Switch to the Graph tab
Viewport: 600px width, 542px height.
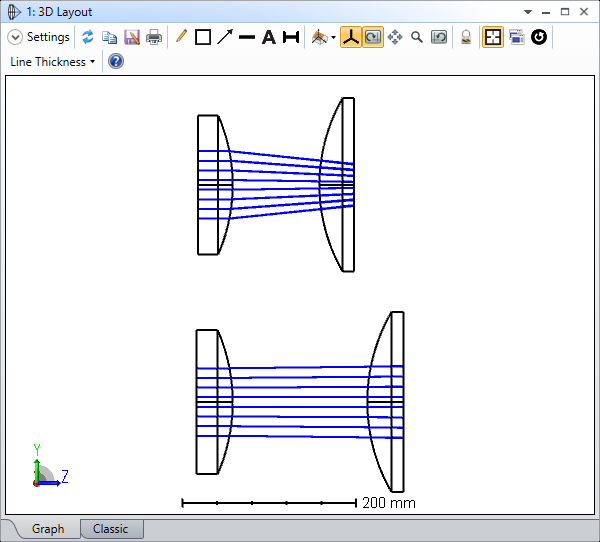(x=47, y=529)
